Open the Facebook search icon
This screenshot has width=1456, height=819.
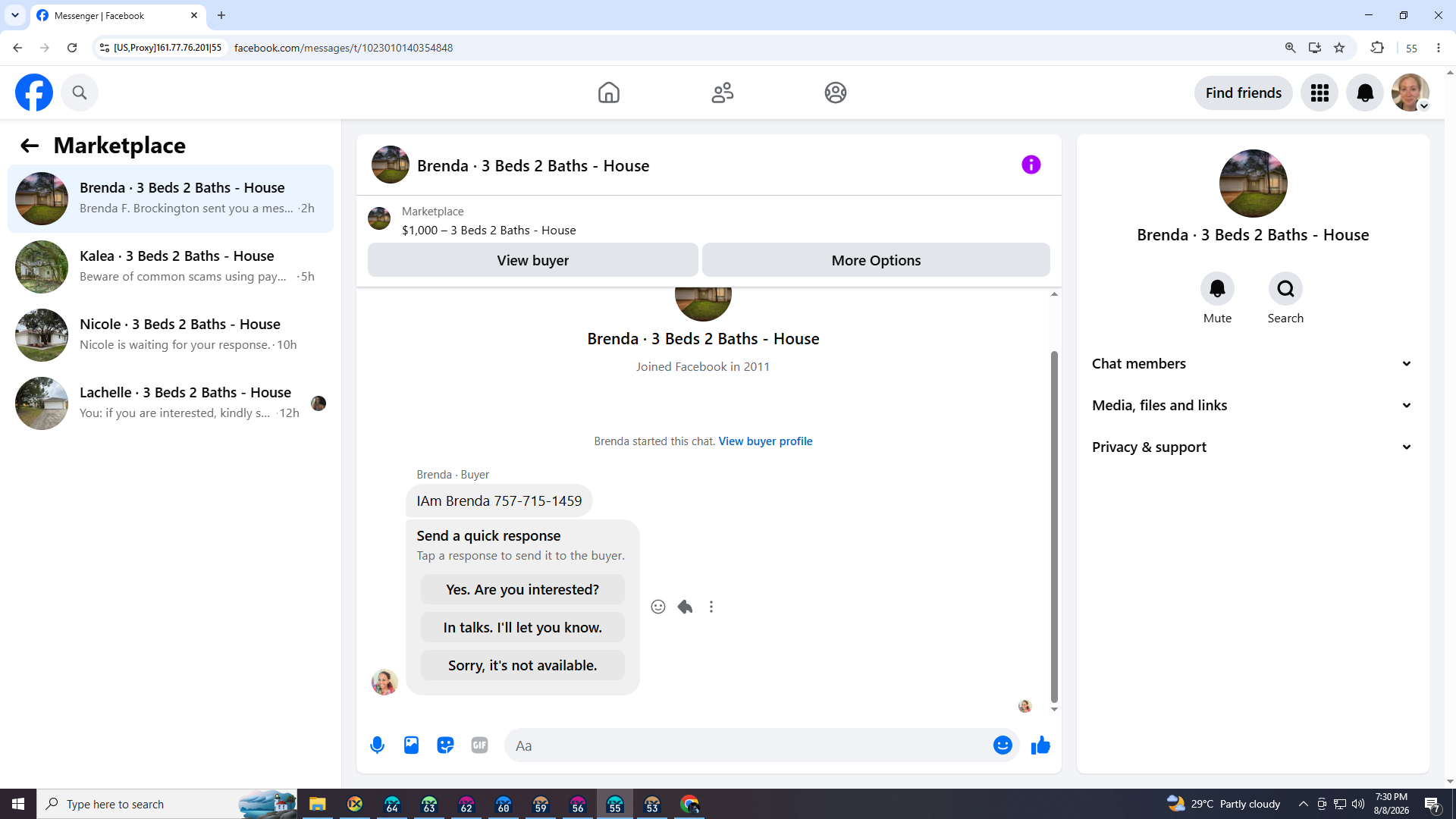tap(80, 93)
